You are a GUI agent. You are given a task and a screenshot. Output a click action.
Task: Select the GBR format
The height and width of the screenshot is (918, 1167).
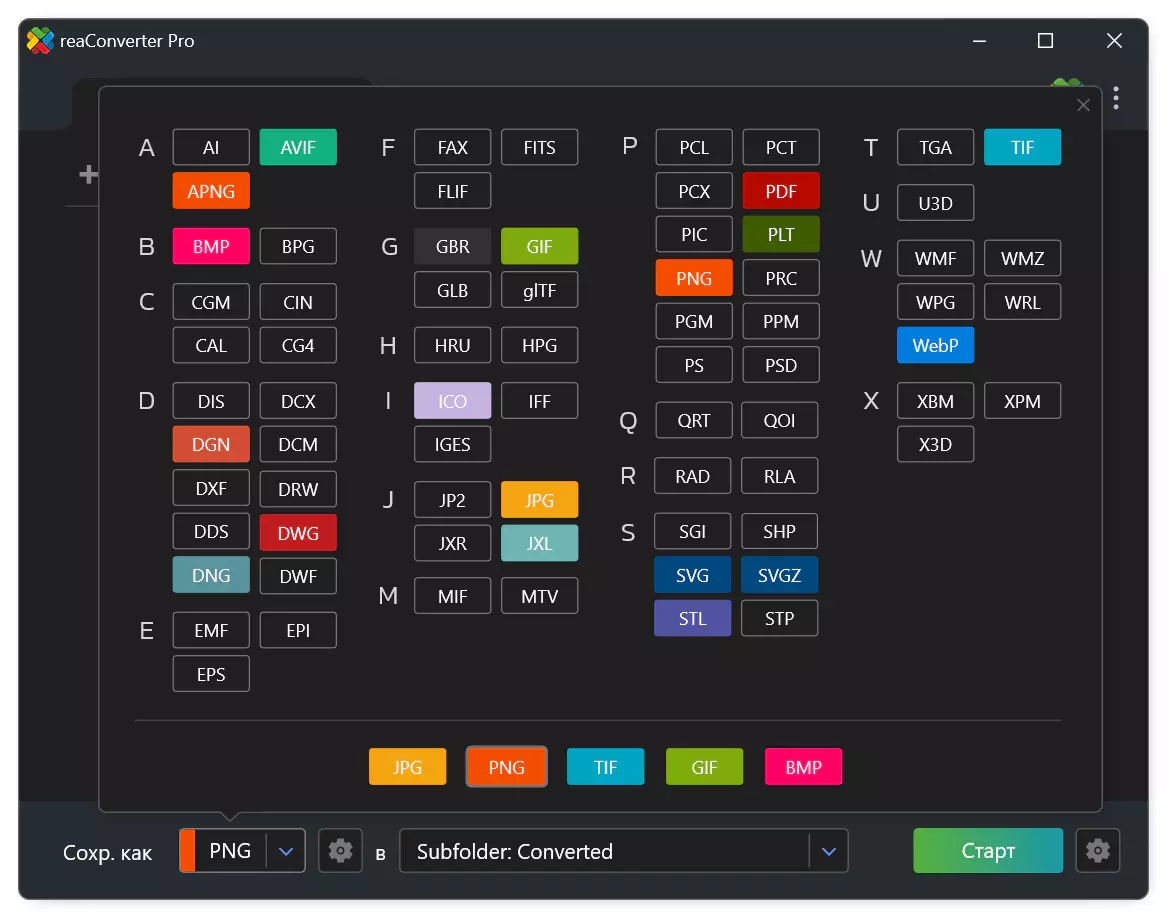click(453, 246)
